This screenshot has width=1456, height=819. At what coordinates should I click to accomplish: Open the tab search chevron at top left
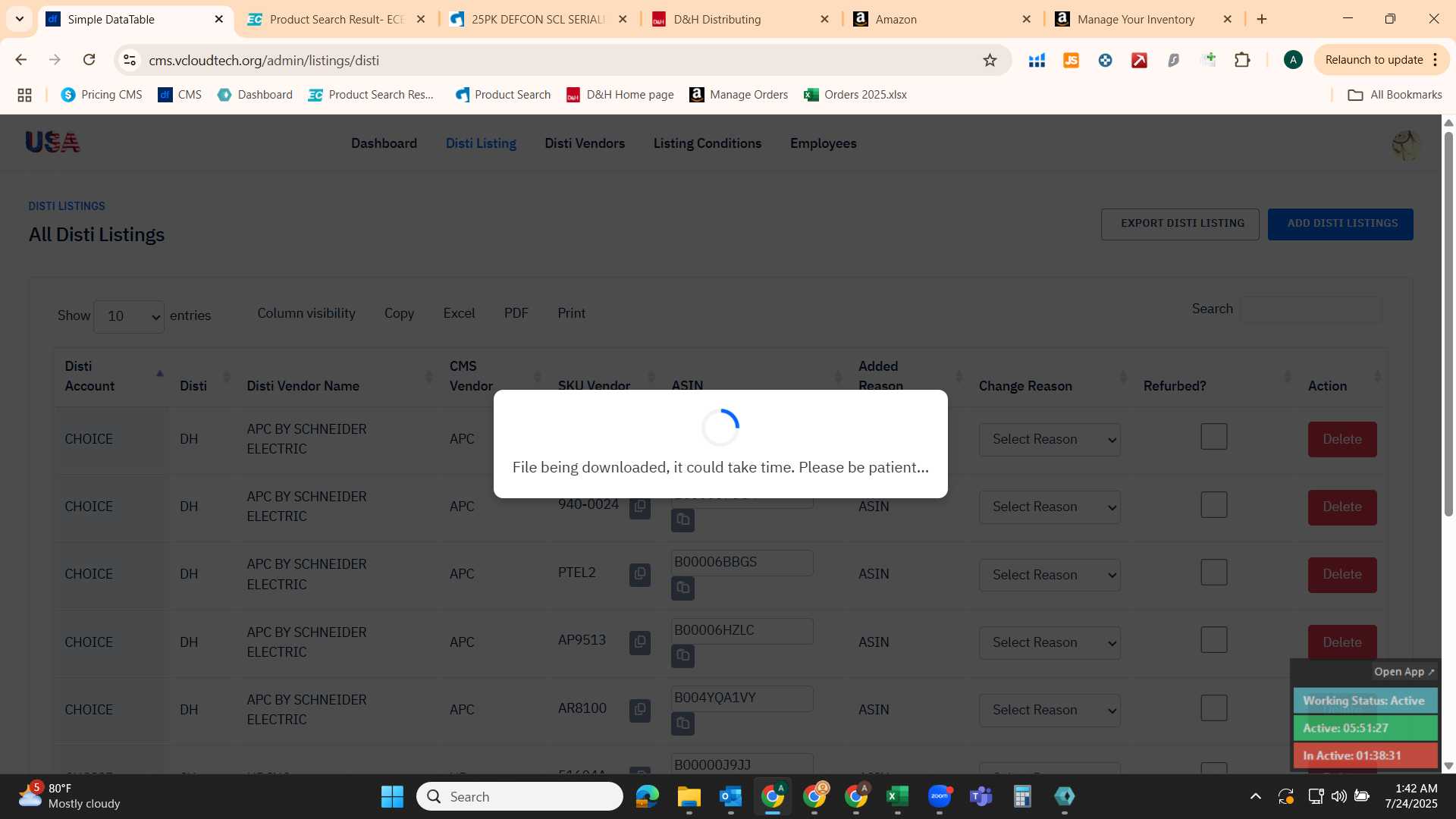click(20, 19)
